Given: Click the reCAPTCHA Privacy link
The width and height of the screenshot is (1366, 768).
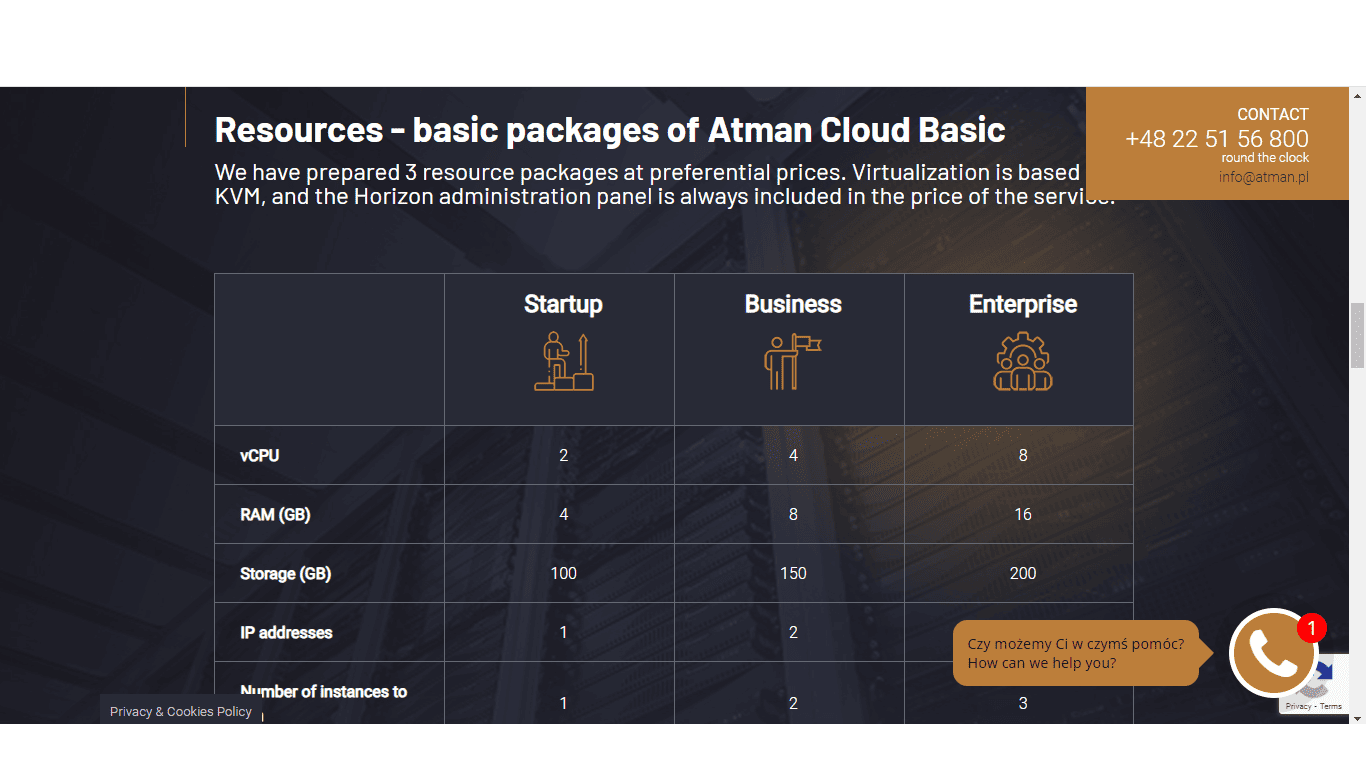Looking at the screenshot, I should pyautogui.click(x=1298, y=706).
